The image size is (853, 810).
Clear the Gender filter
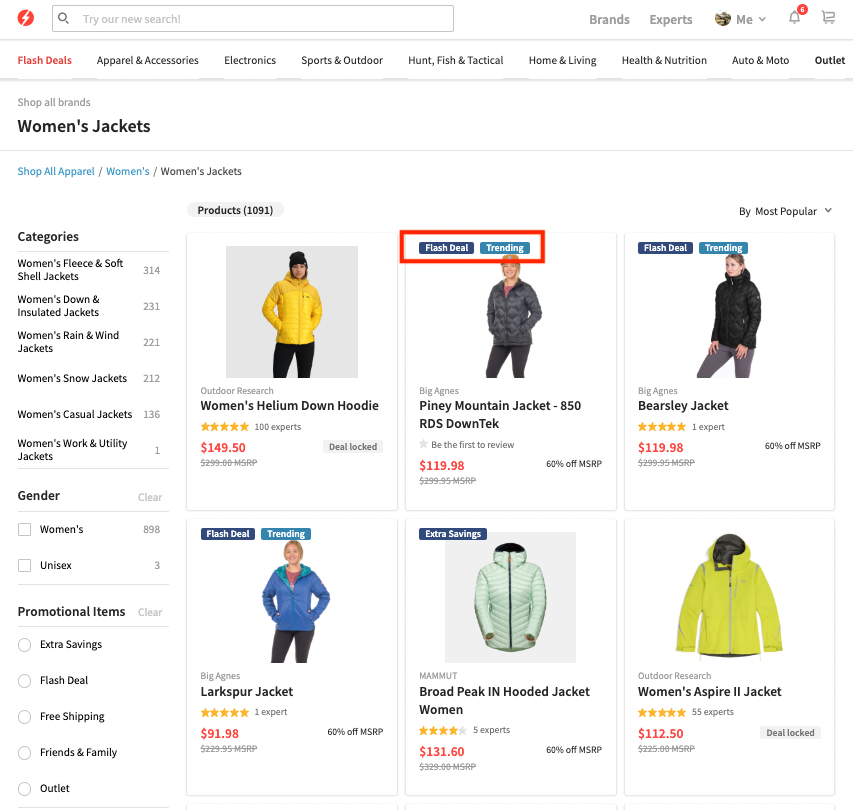tap(150, 497)
